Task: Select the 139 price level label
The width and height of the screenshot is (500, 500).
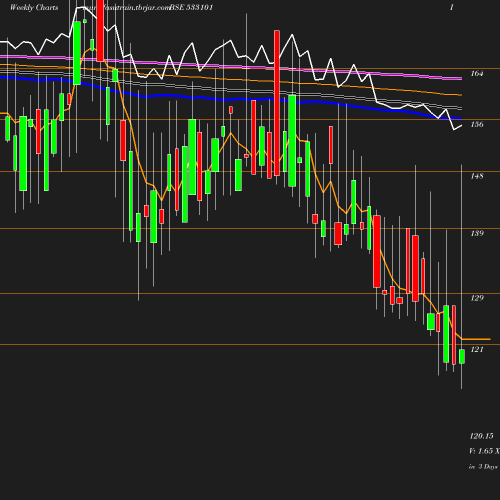Action: click(477, 233)
